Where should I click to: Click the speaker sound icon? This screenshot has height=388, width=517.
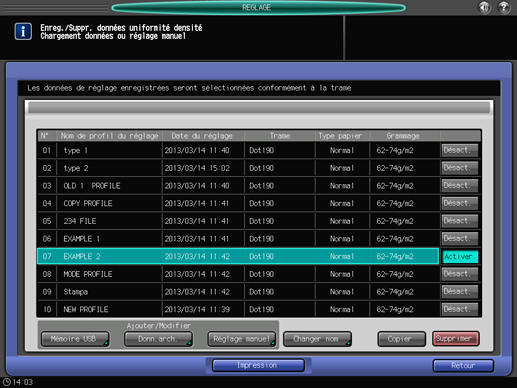(484, 7)
